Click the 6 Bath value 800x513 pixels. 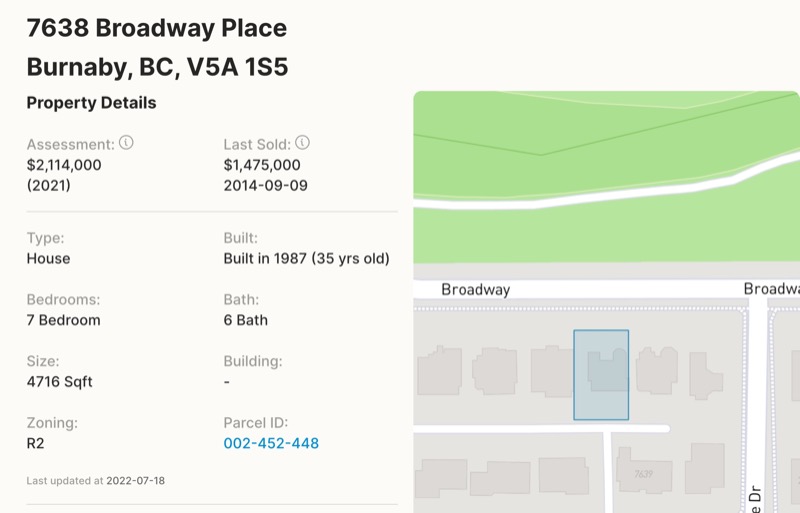click(x=245, y=320)
